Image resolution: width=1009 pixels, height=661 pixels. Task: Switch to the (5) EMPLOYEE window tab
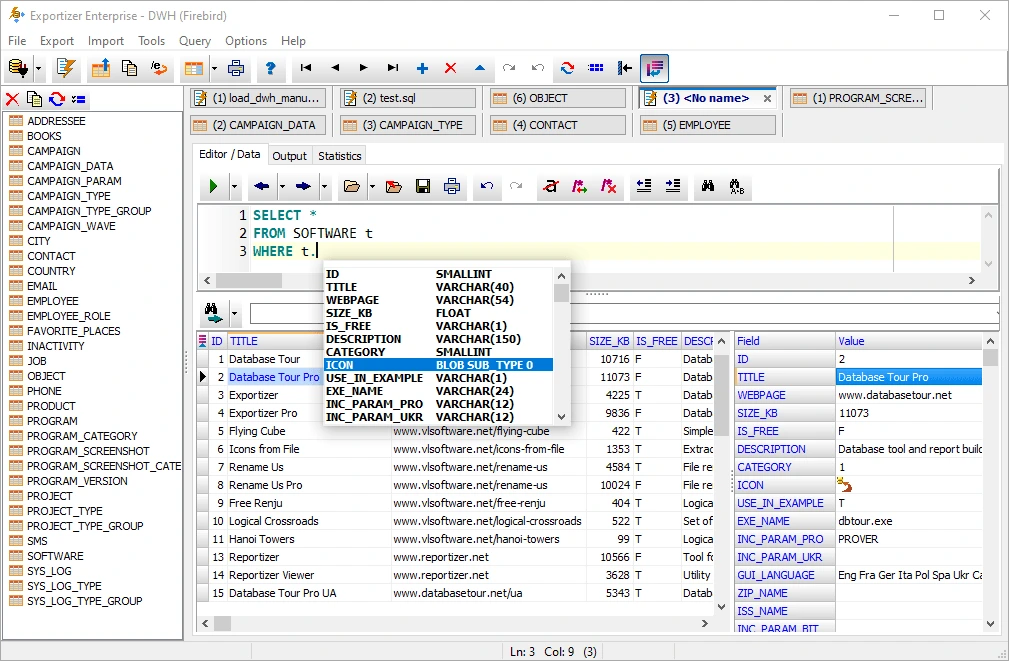point(708,125)
